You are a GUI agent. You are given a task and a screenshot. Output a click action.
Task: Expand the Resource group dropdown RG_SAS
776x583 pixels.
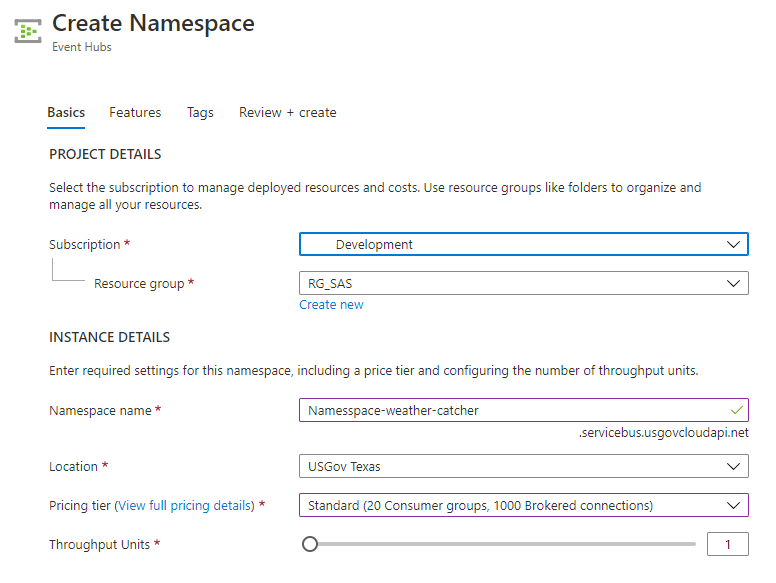524,283
